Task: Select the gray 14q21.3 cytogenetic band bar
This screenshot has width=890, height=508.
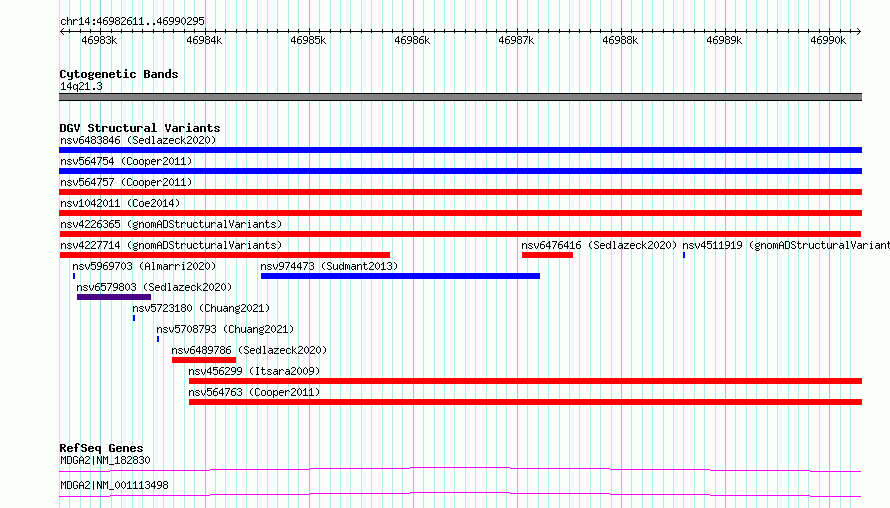Action: [460, 97]
